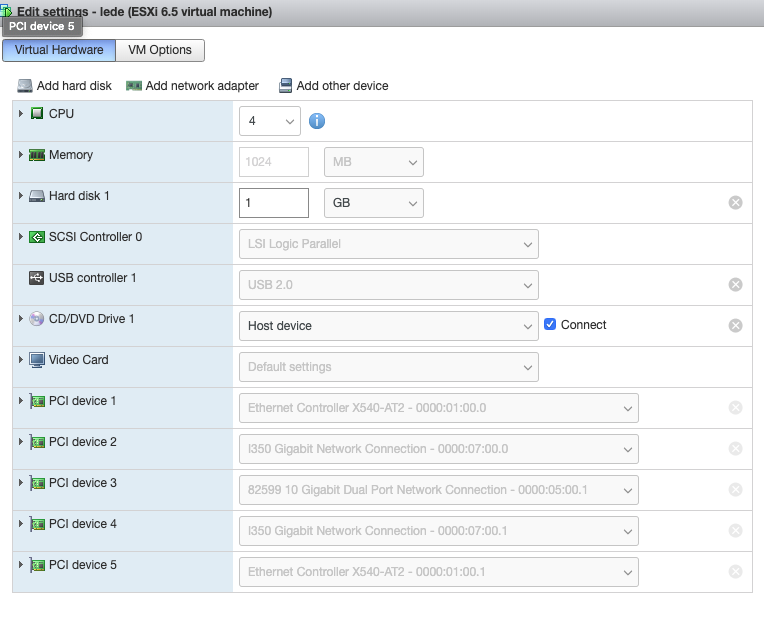Remove USB controller 1 with its X icon
Image resolution: width=764 pixels, height=631 pixels.
(x=735, y=285)
